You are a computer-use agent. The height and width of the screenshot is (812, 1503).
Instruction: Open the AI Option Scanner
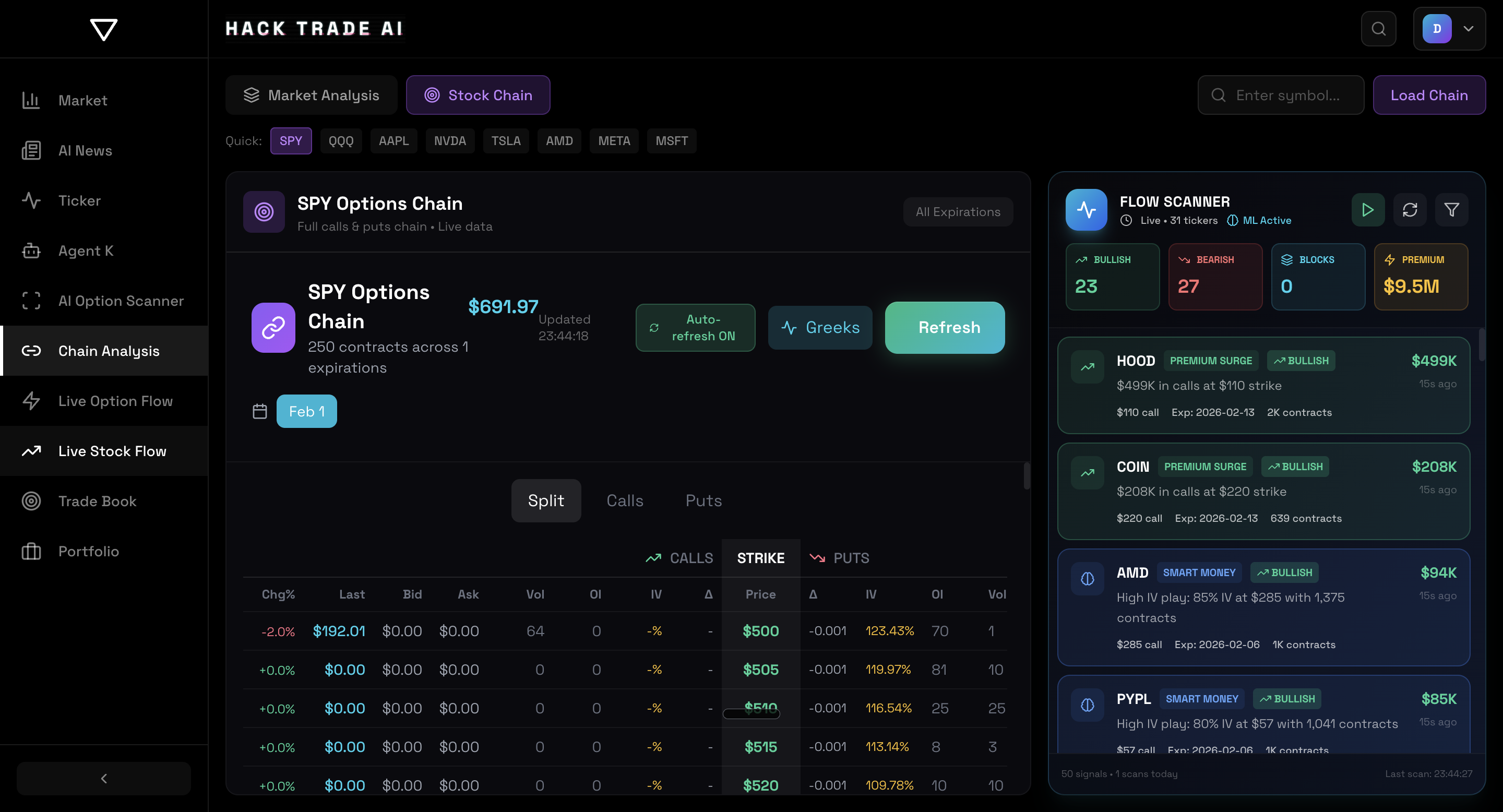click(121, 301)
